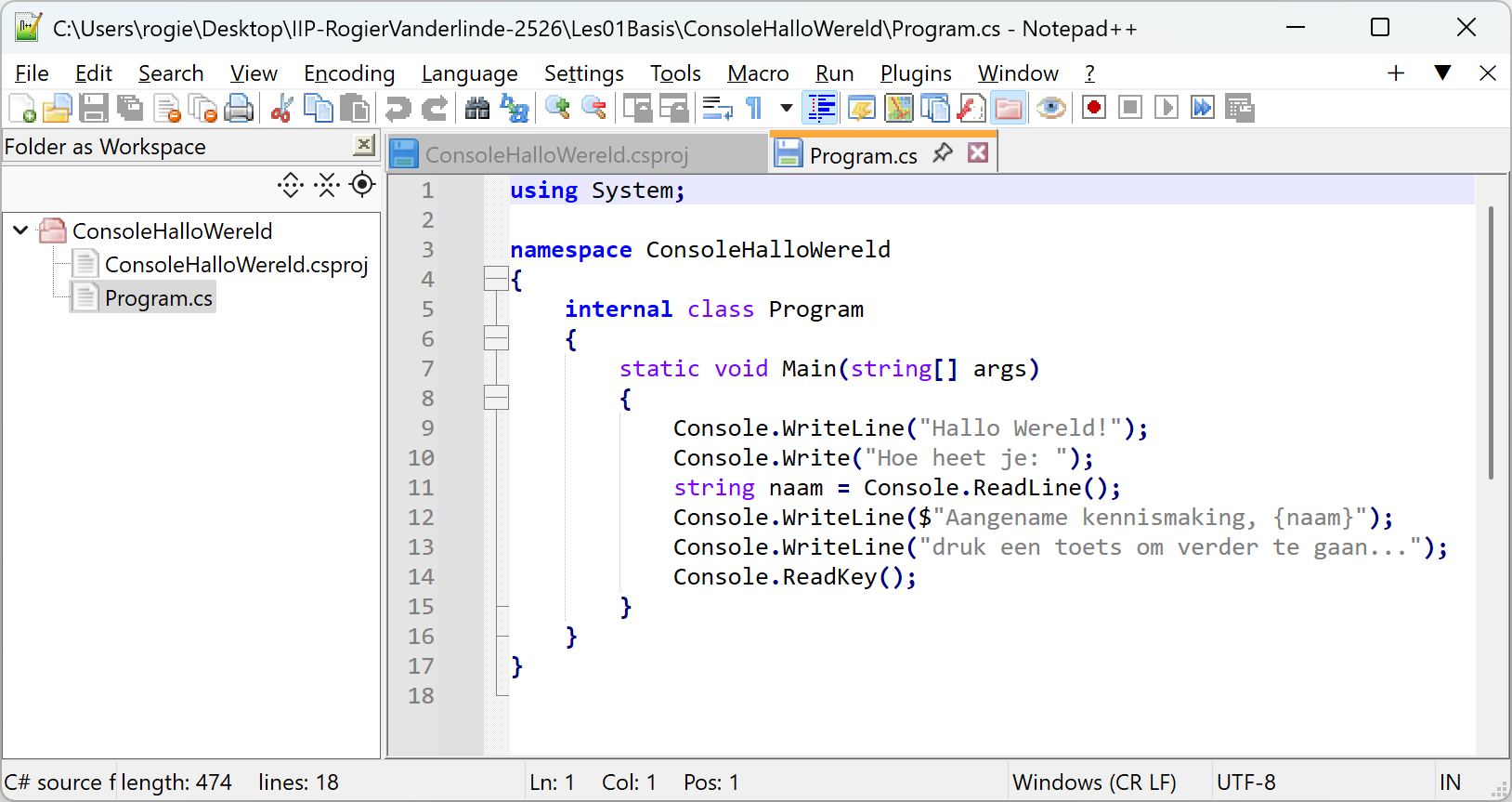Zoom in using the magnifier plus icon
This screenshot has width=1512, height=802.
[x=557, y=109]
